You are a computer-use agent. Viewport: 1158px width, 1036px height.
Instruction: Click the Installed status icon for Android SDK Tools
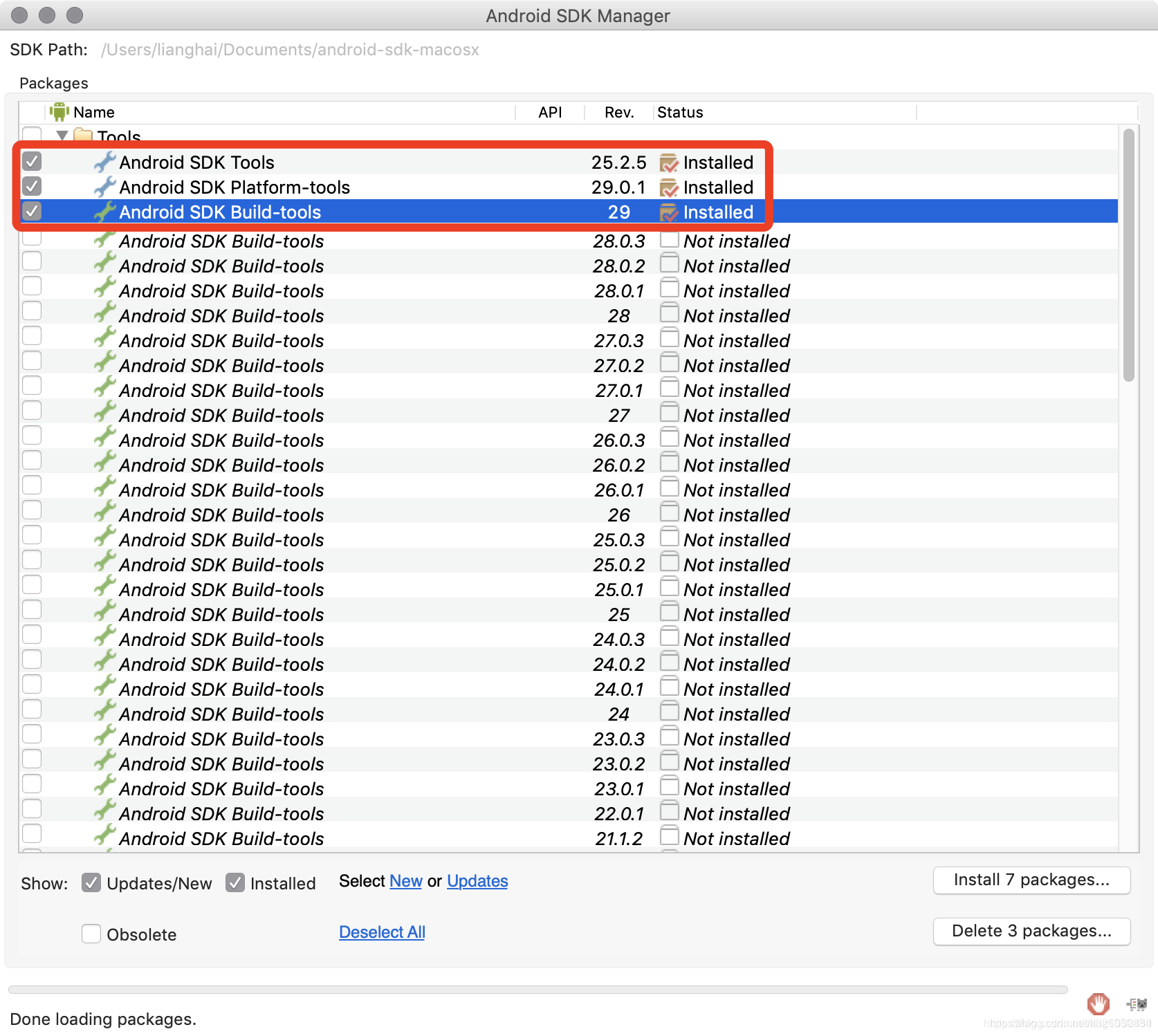tap(668, 162)
